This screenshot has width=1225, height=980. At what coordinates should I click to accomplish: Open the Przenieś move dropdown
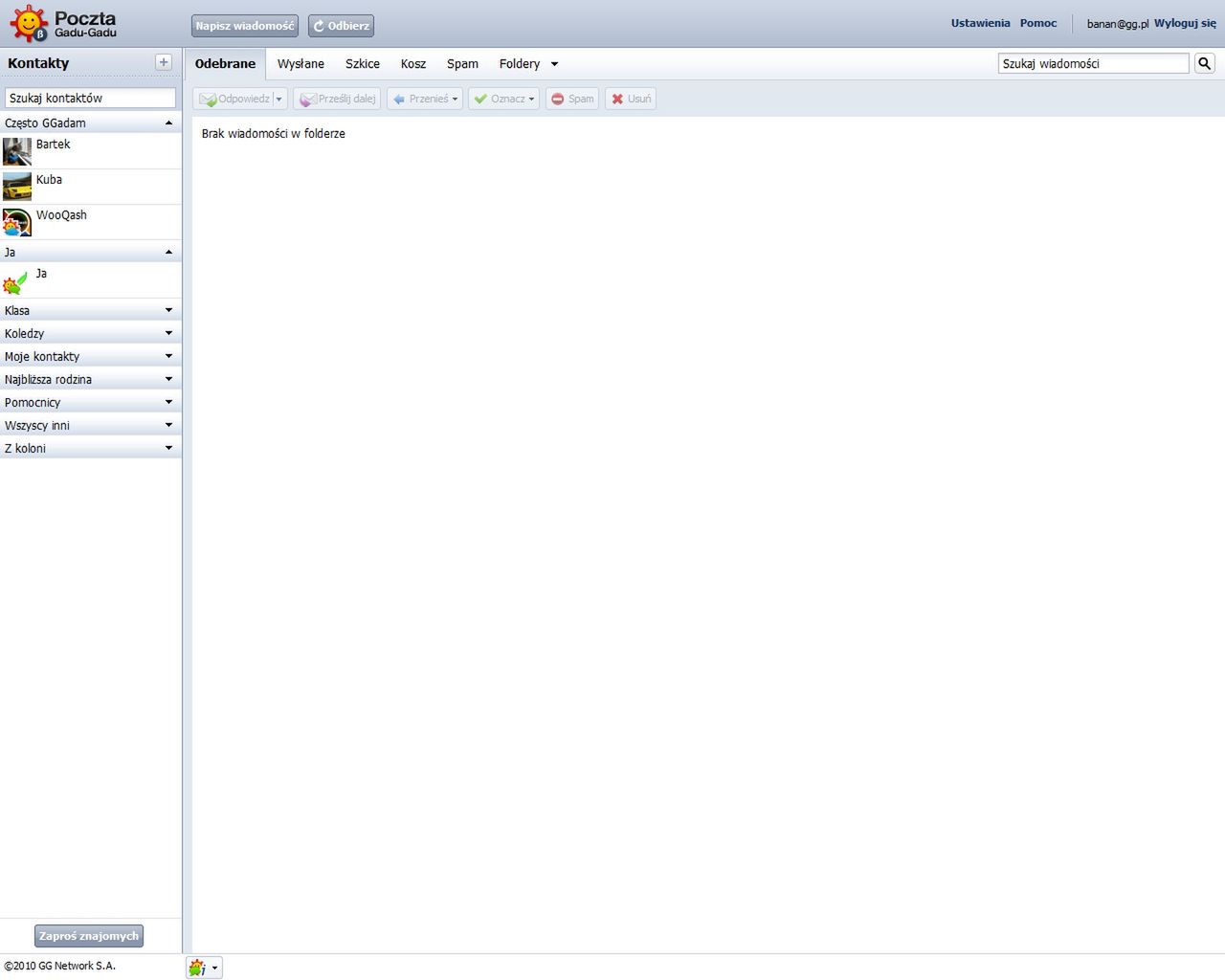[425, 99]
